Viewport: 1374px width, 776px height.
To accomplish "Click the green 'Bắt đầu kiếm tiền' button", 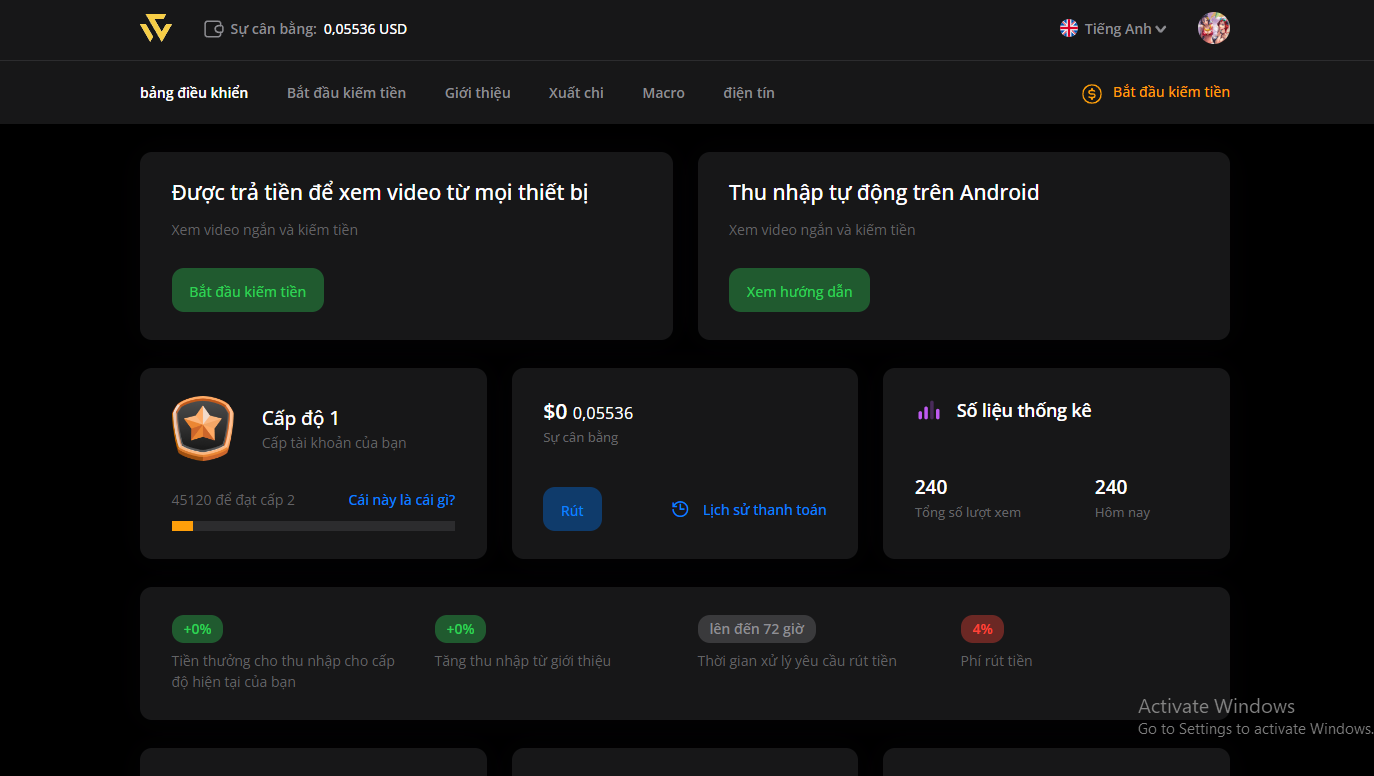I will (247, 290).
